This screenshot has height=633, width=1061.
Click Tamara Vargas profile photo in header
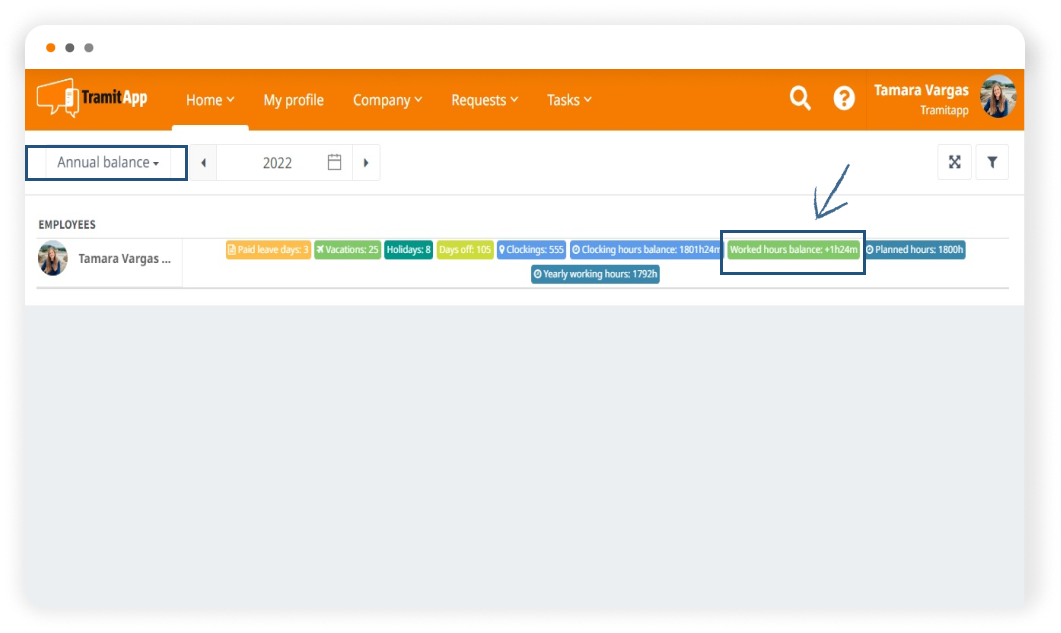(997, 97)
